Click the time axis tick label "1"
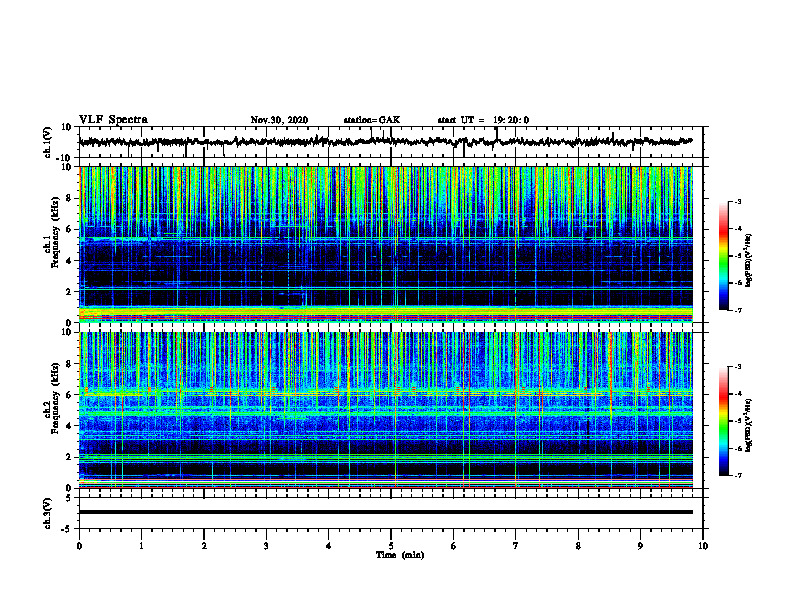This screenshot has height=612, width=792. tap(141, 546)
